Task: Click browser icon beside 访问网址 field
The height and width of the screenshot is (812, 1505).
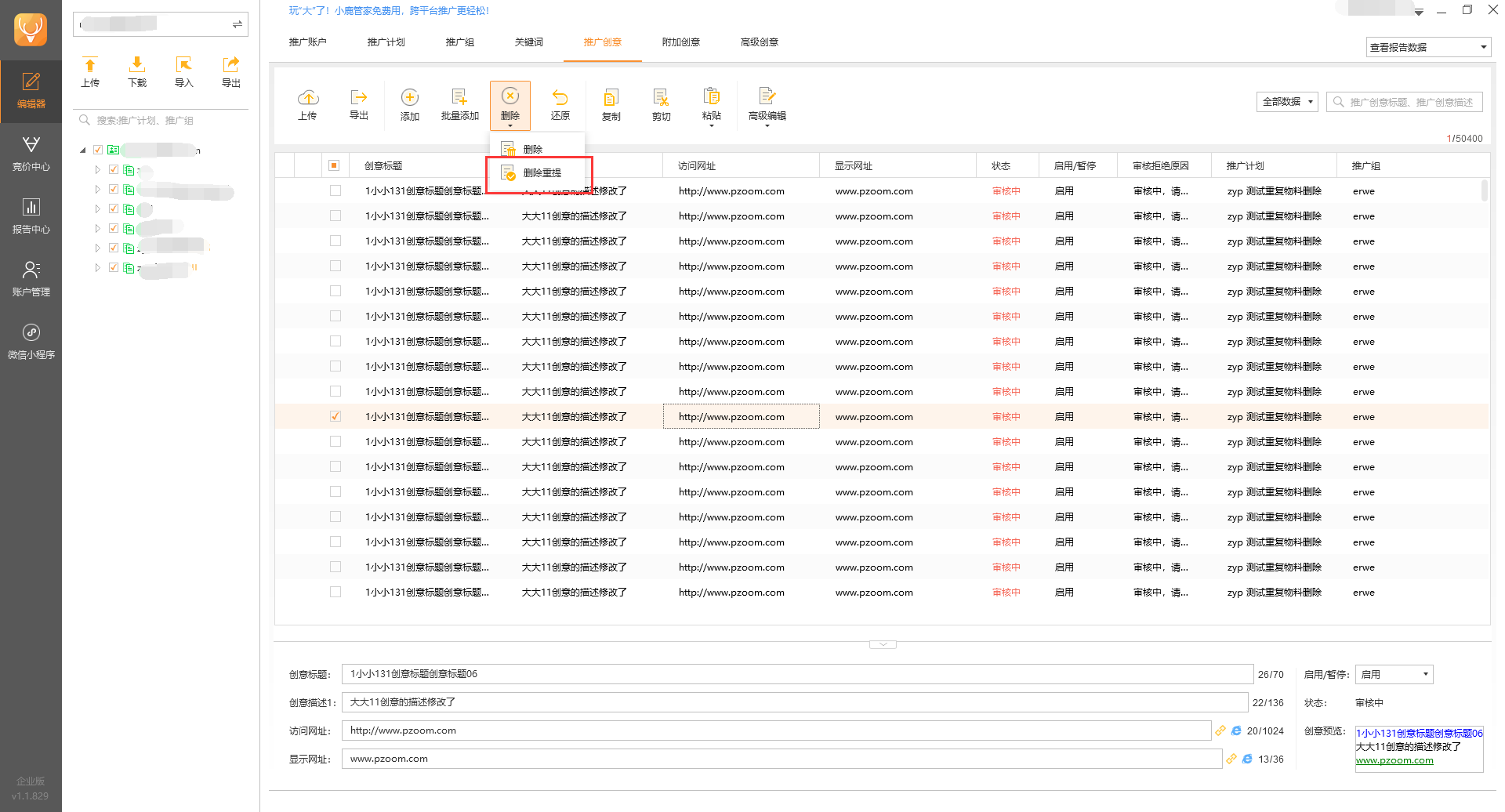Action: (1236, 730)
